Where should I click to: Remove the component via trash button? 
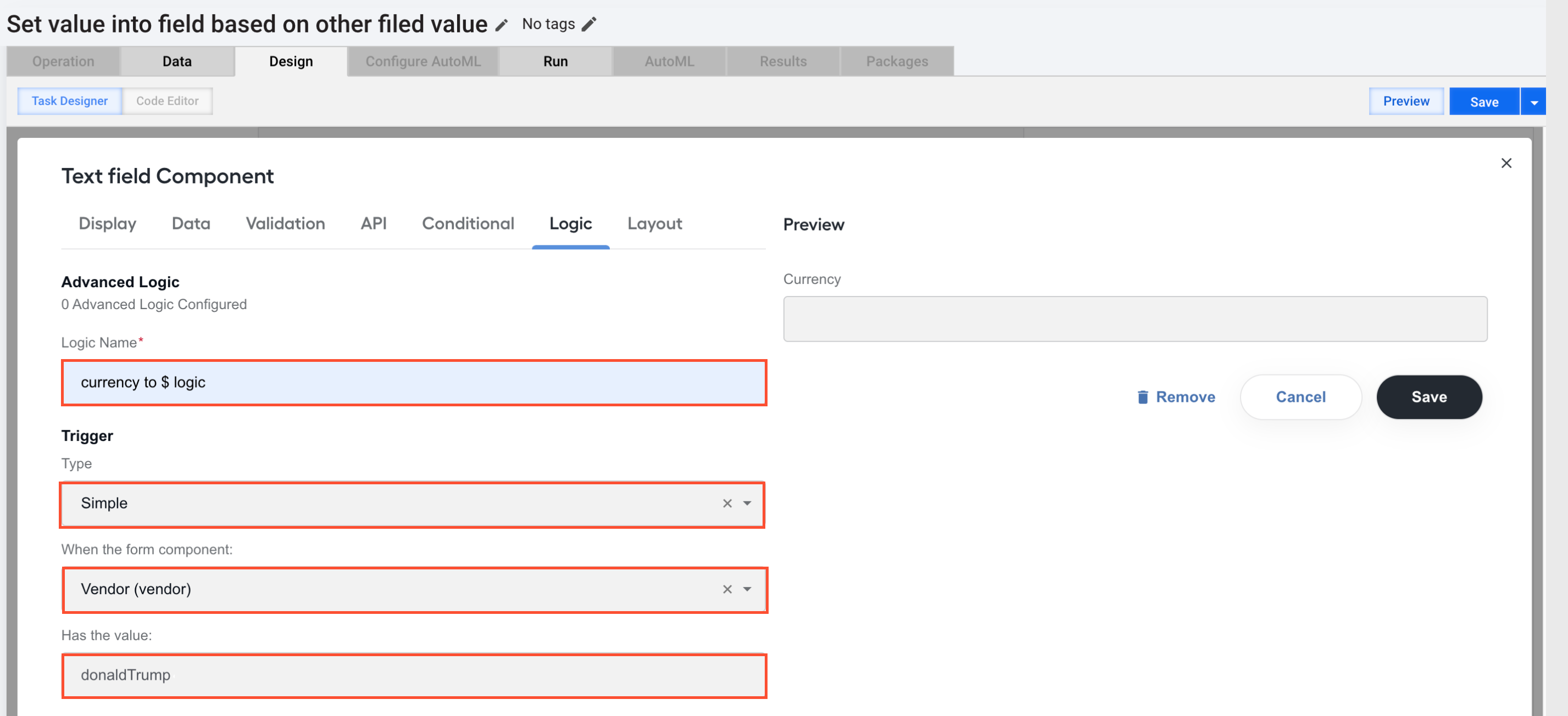(1176, 397)
